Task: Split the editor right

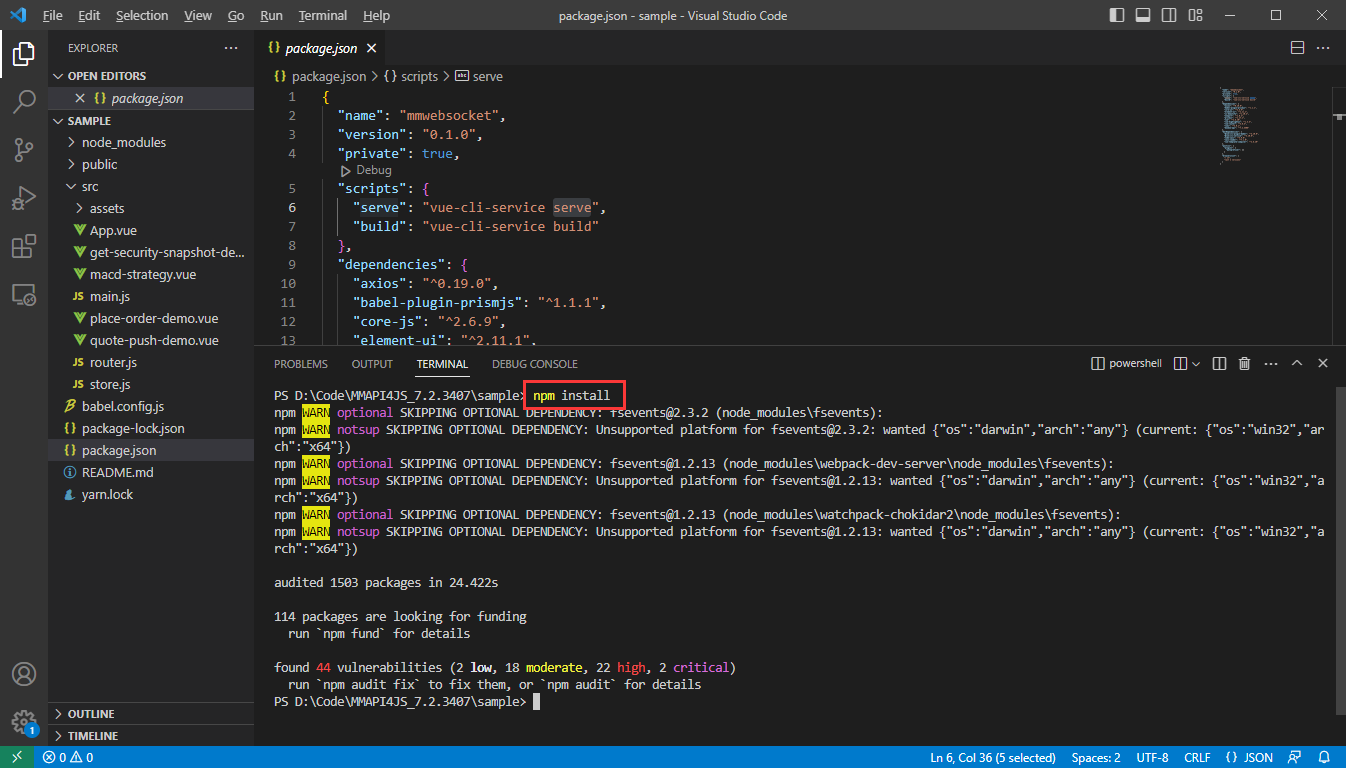Action: [x=1297, y=48]
